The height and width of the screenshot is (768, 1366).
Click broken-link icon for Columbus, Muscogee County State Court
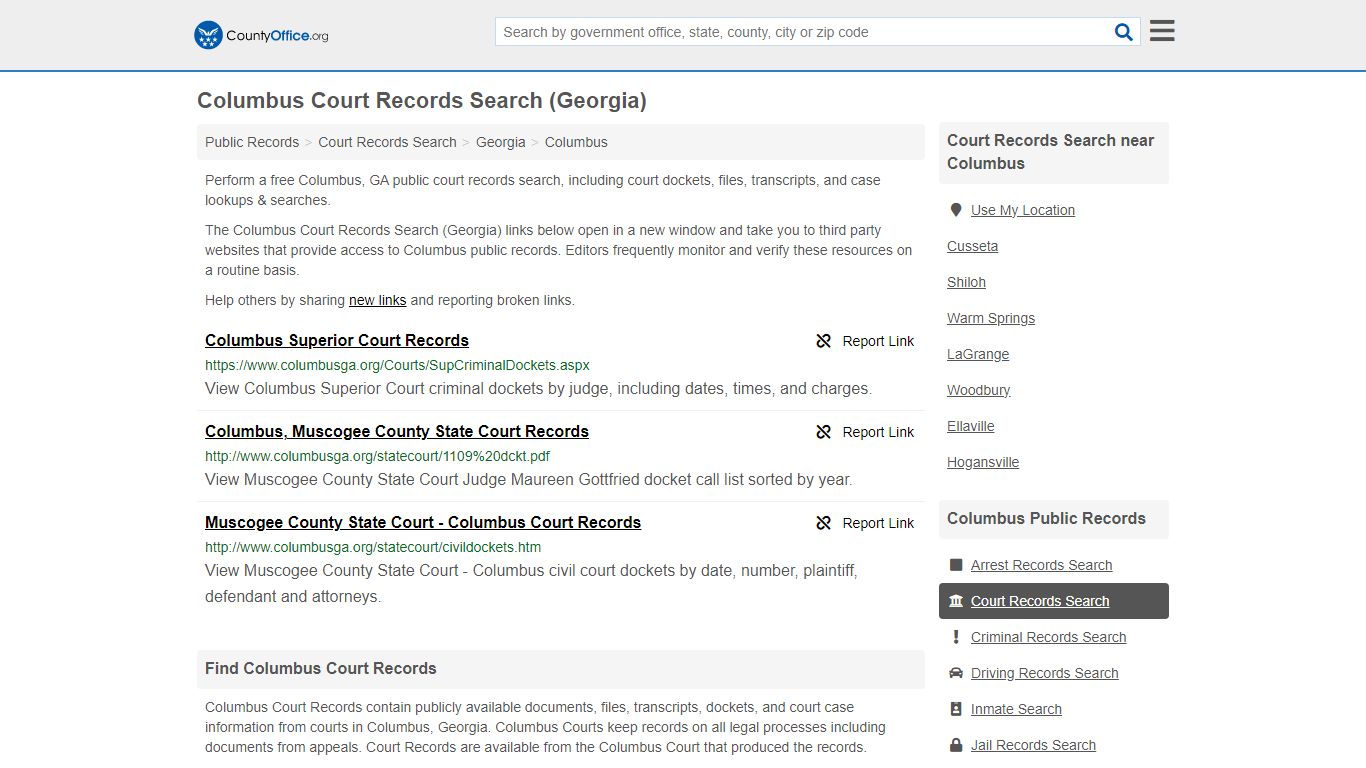pos(824,432)
